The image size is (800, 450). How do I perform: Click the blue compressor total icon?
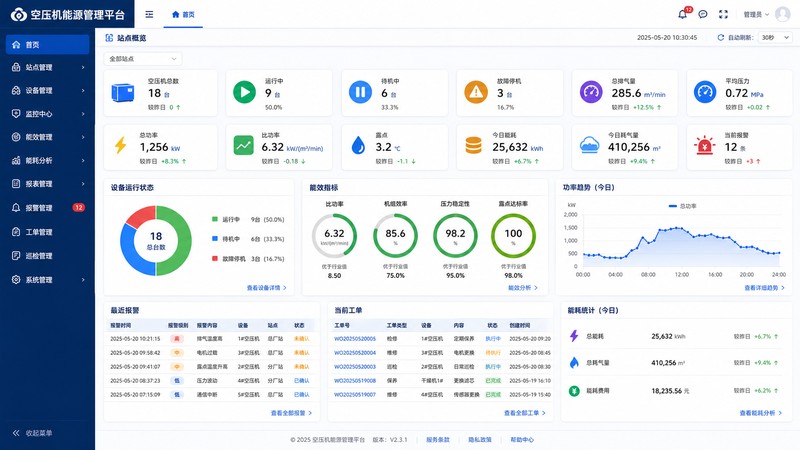pos(122,93)
